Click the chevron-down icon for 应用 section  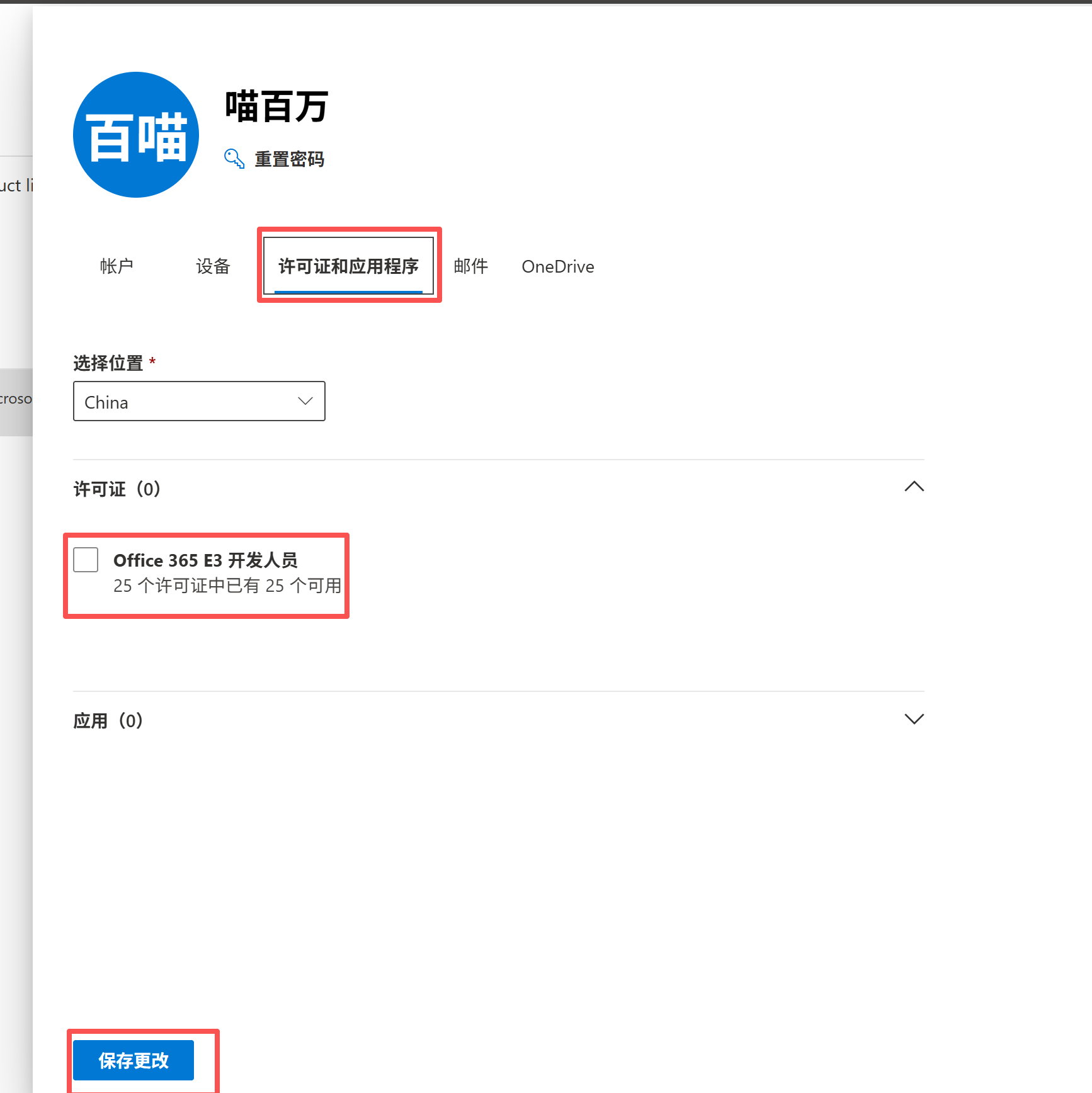tap(914, 718)
